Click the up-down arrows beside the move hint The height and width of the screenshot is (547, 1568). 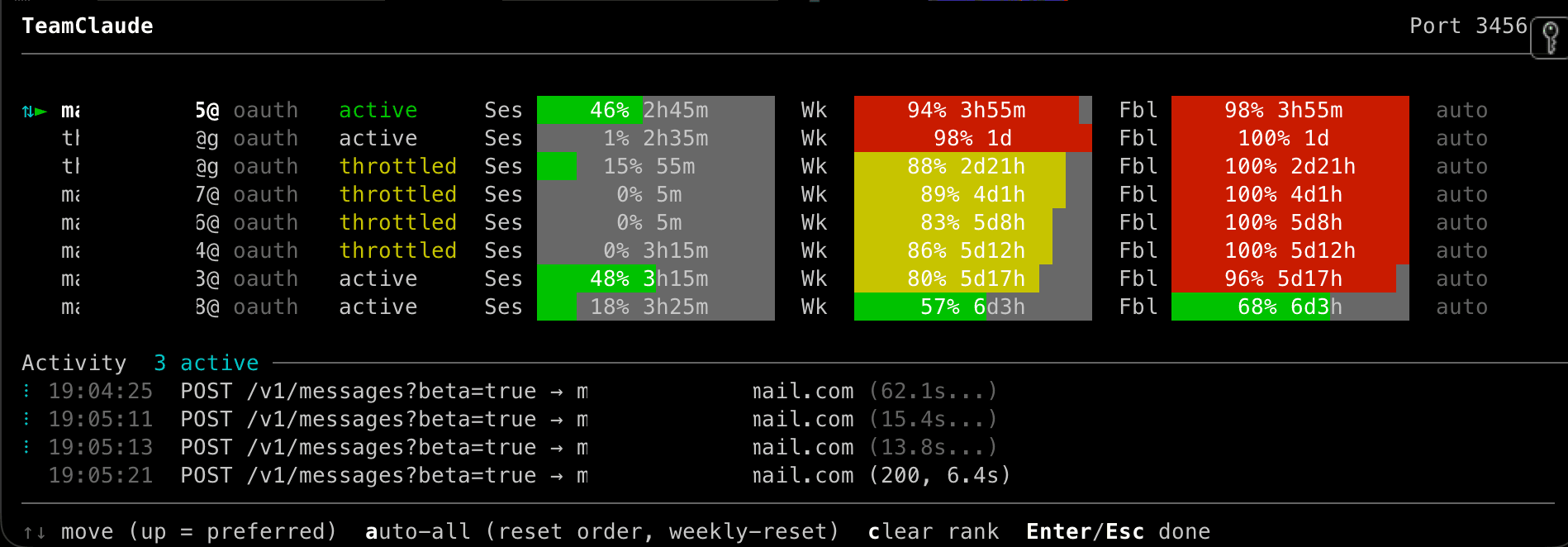pos(35,532)
